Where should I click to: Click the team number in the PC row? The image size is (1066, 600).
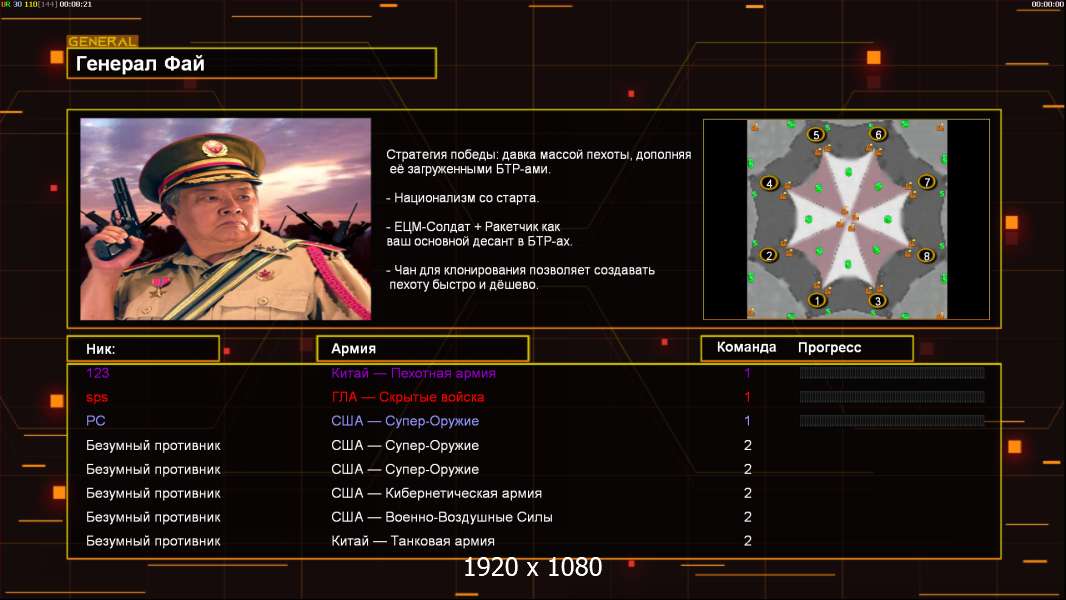(x=747, y=421)
